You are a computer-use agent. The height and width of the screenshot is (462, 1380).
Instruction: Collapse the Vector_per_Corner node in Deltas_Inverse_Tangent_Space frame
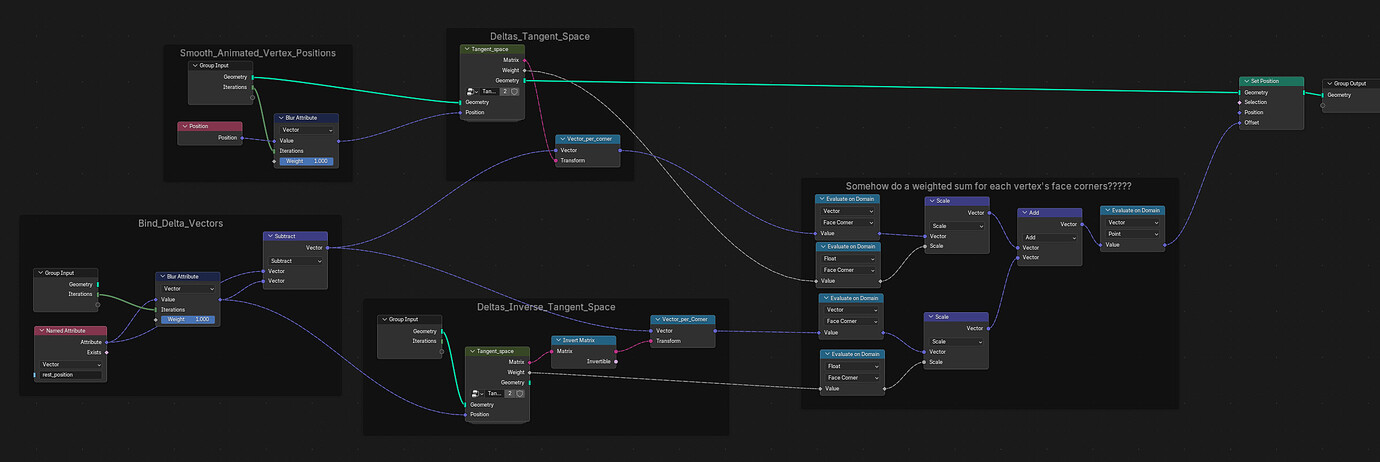pos(656,320)
